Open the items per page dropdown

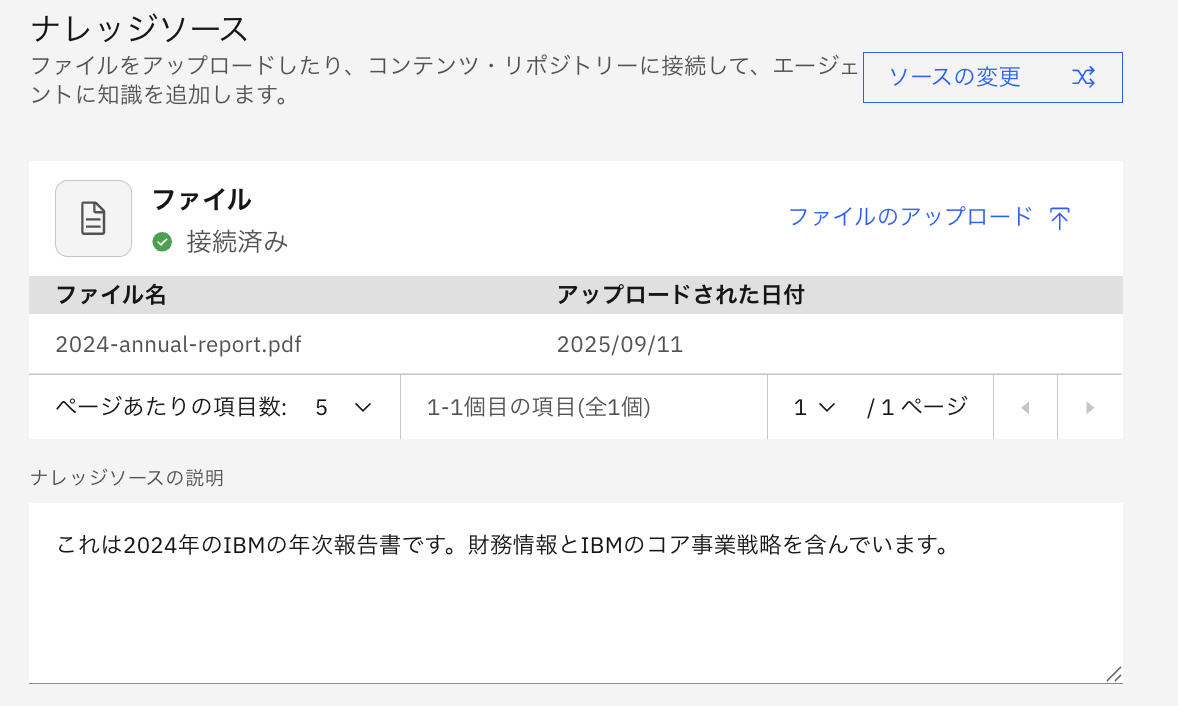tap(343, 407)
